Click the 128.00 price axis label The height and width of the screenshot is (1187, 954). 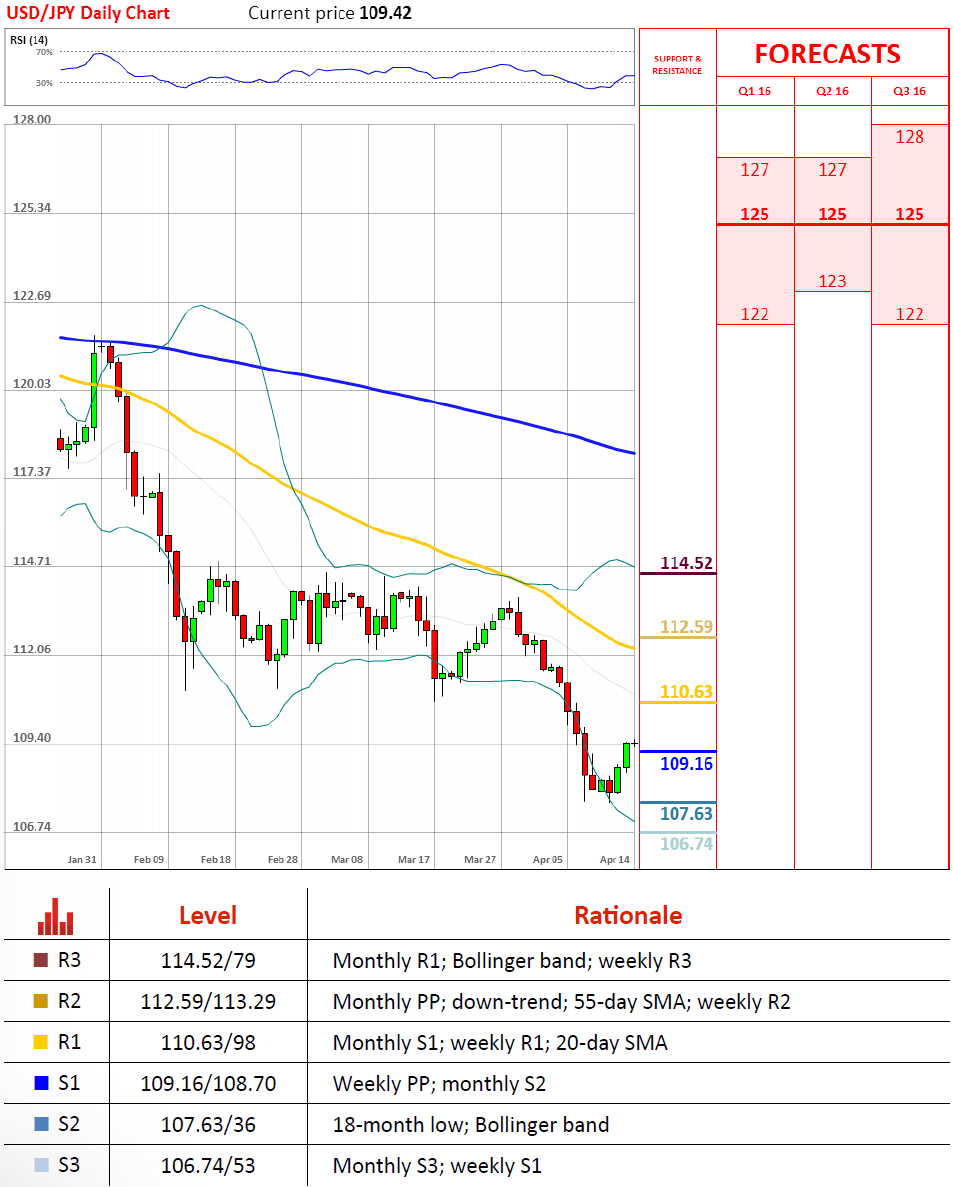coord(32,120)
